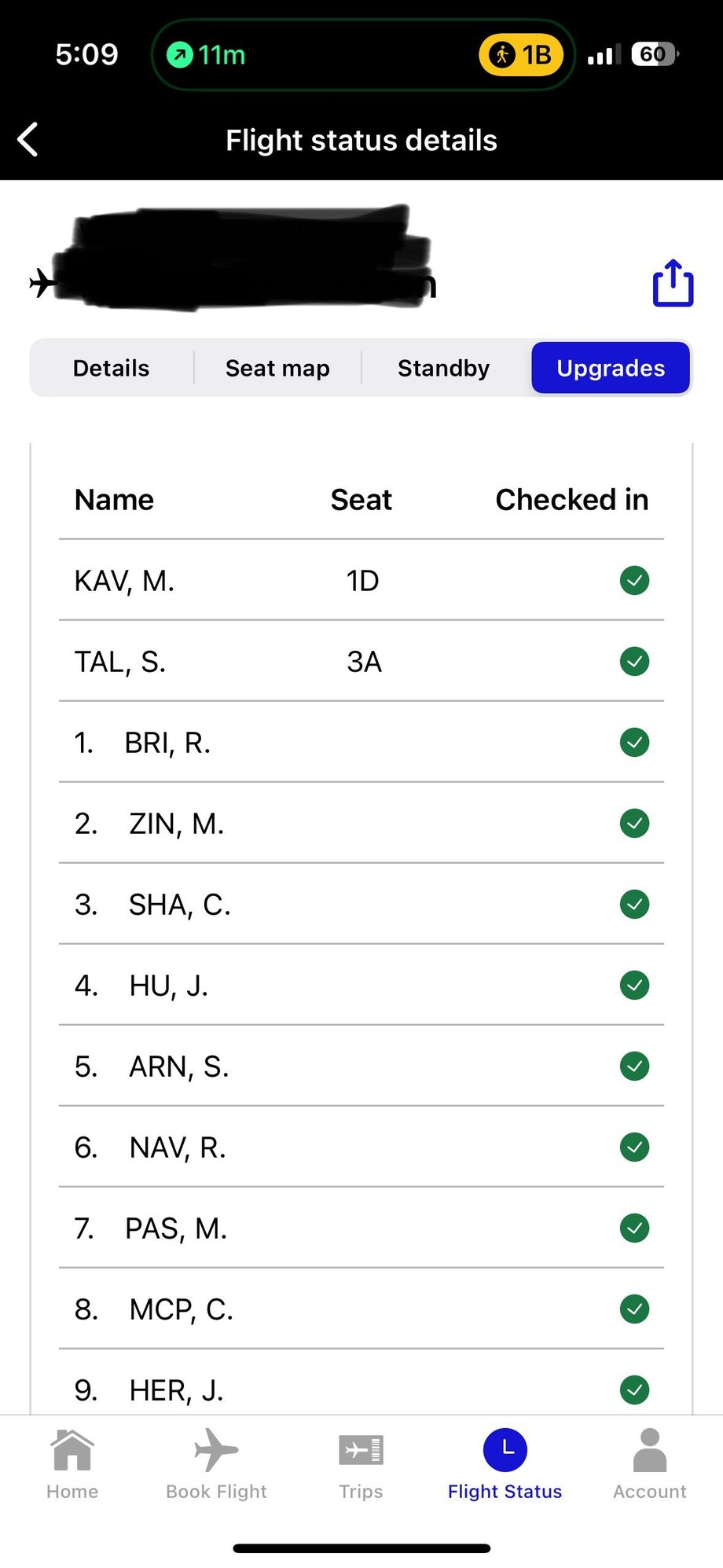Tap checked-in checkmark for ZIN, M.
The width and height of the screenshot is (723, 1568).
coord(634,824)
